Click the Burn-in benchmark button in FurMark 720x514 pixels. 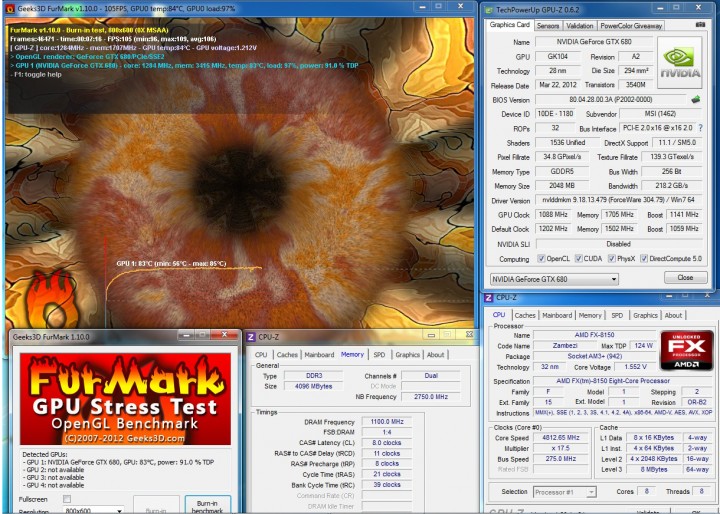pyautogui.click(x=208, y=504)
